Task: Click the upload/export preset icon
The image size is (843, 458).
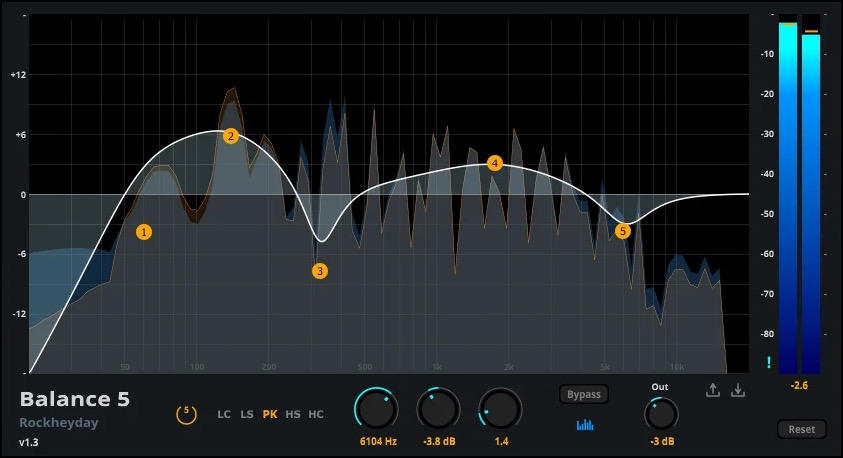Action: [713, 390]
